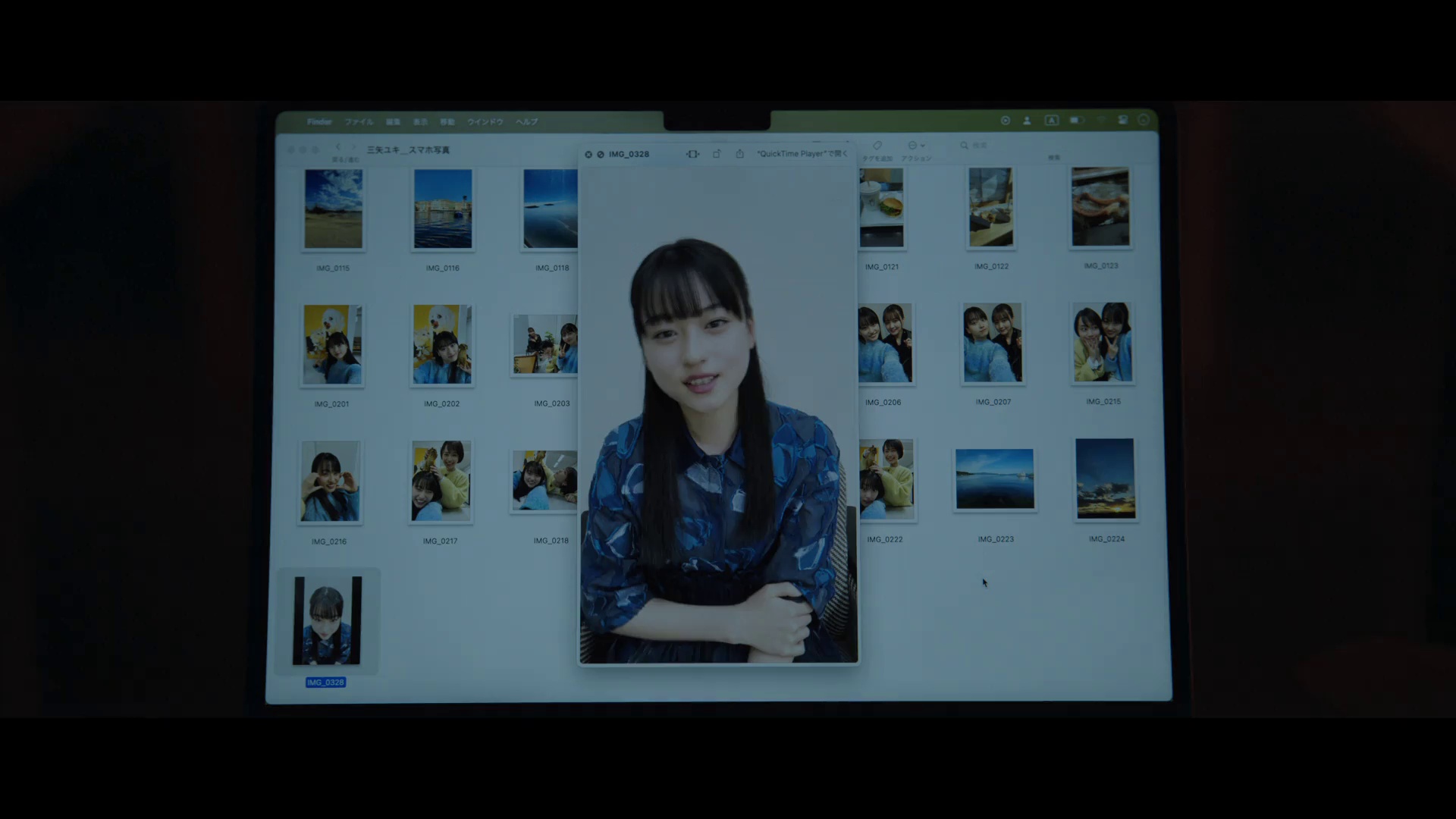Open the ファイル menu
1456x819 pixels.
[x=359, y=122]
